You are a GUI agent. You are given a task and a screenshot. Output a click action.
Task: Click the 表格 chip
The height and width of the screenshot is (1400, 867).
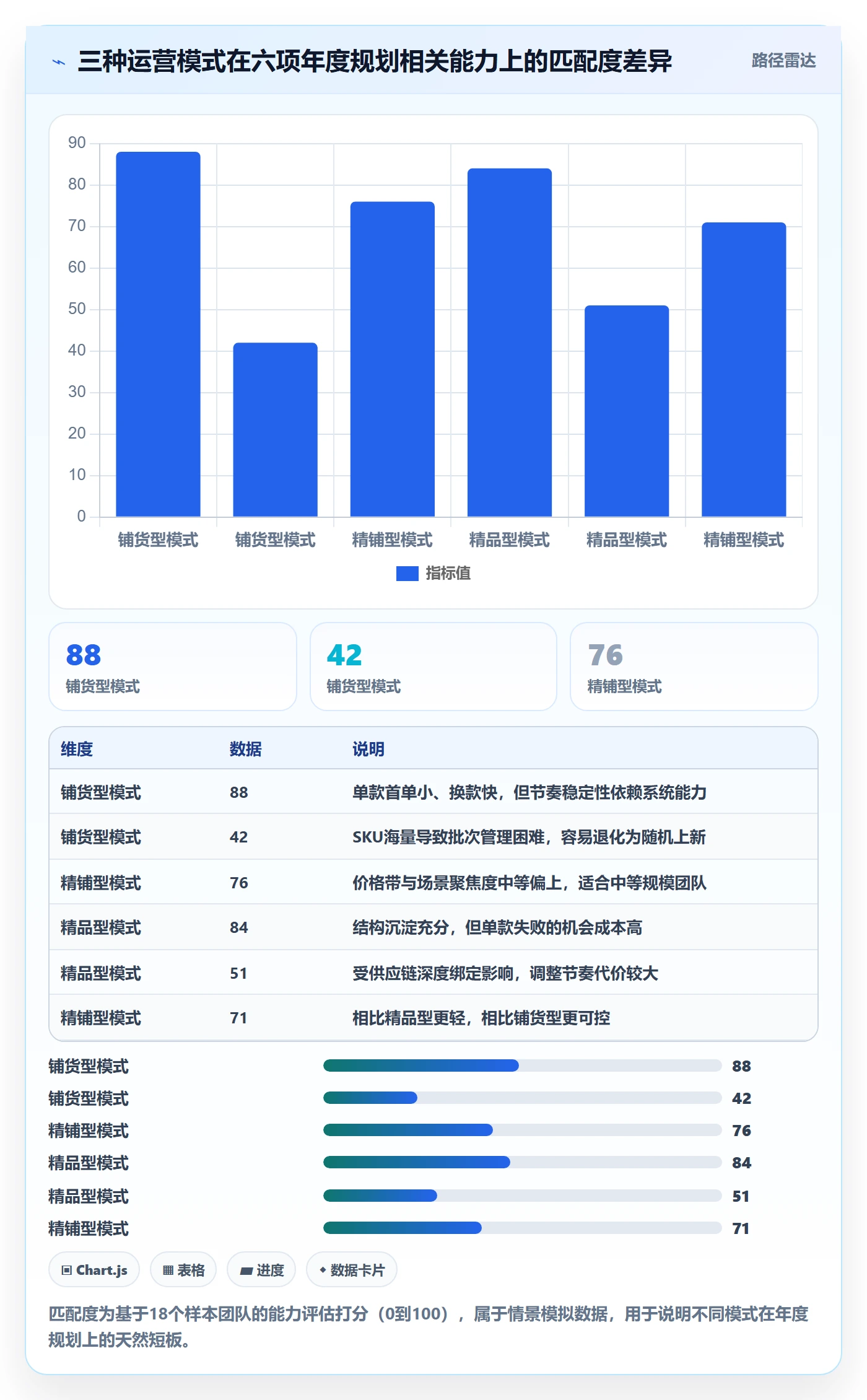[x=183, y=1270]
